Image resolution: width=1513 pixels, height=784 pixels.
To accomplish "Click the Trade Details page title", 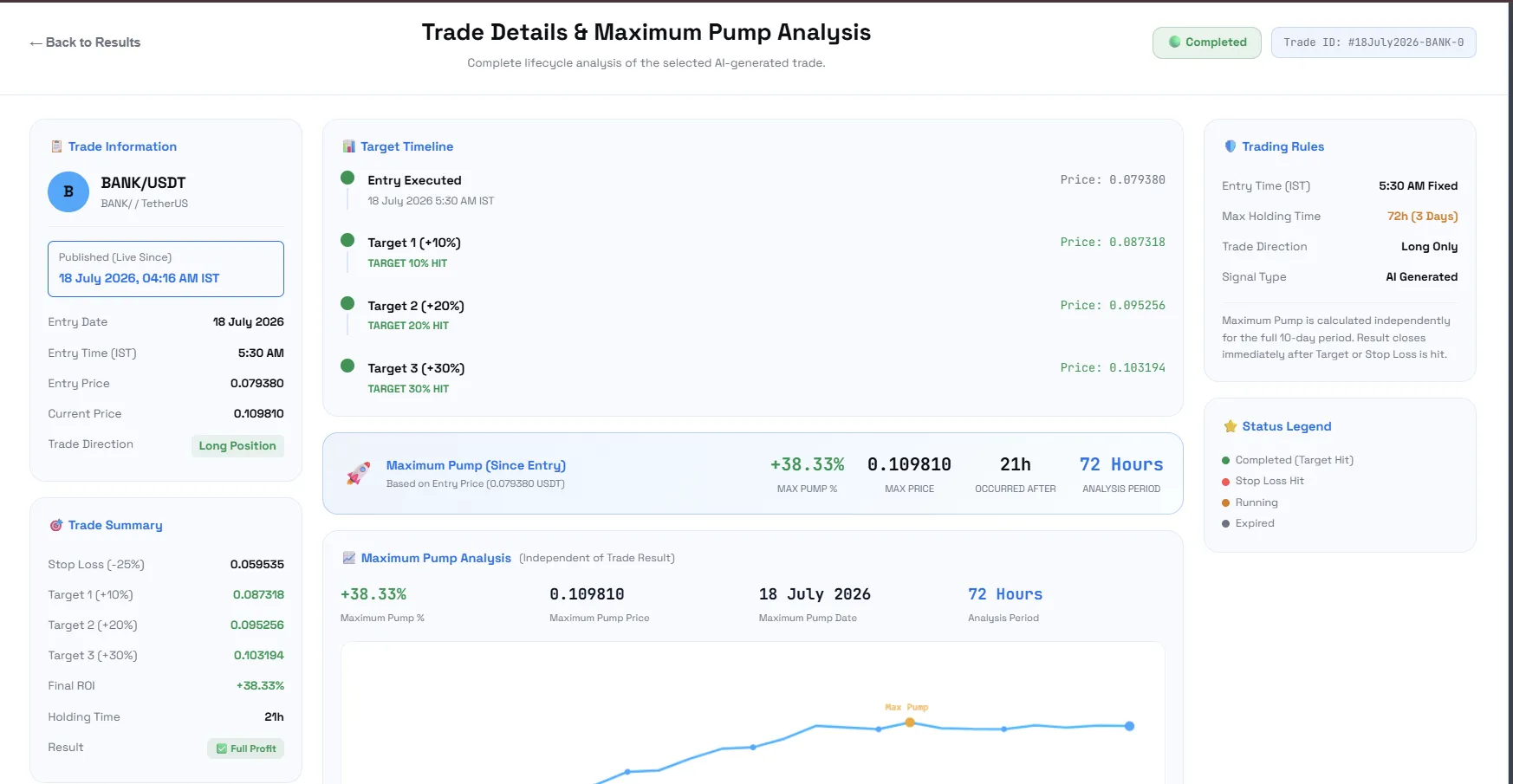I will coord(646,32).
